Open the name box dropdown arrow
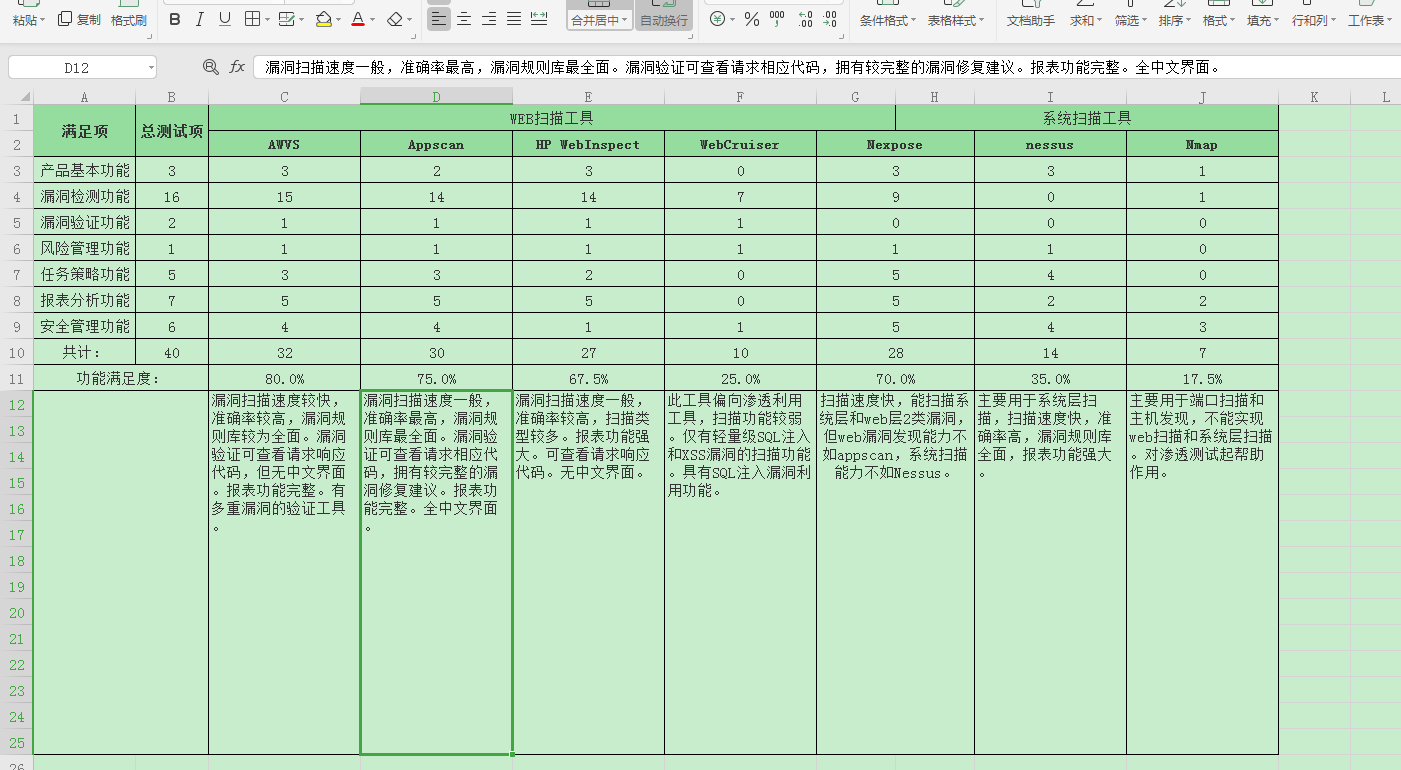The height and width of the screenshot is (770, 1401). coord(150,67)
